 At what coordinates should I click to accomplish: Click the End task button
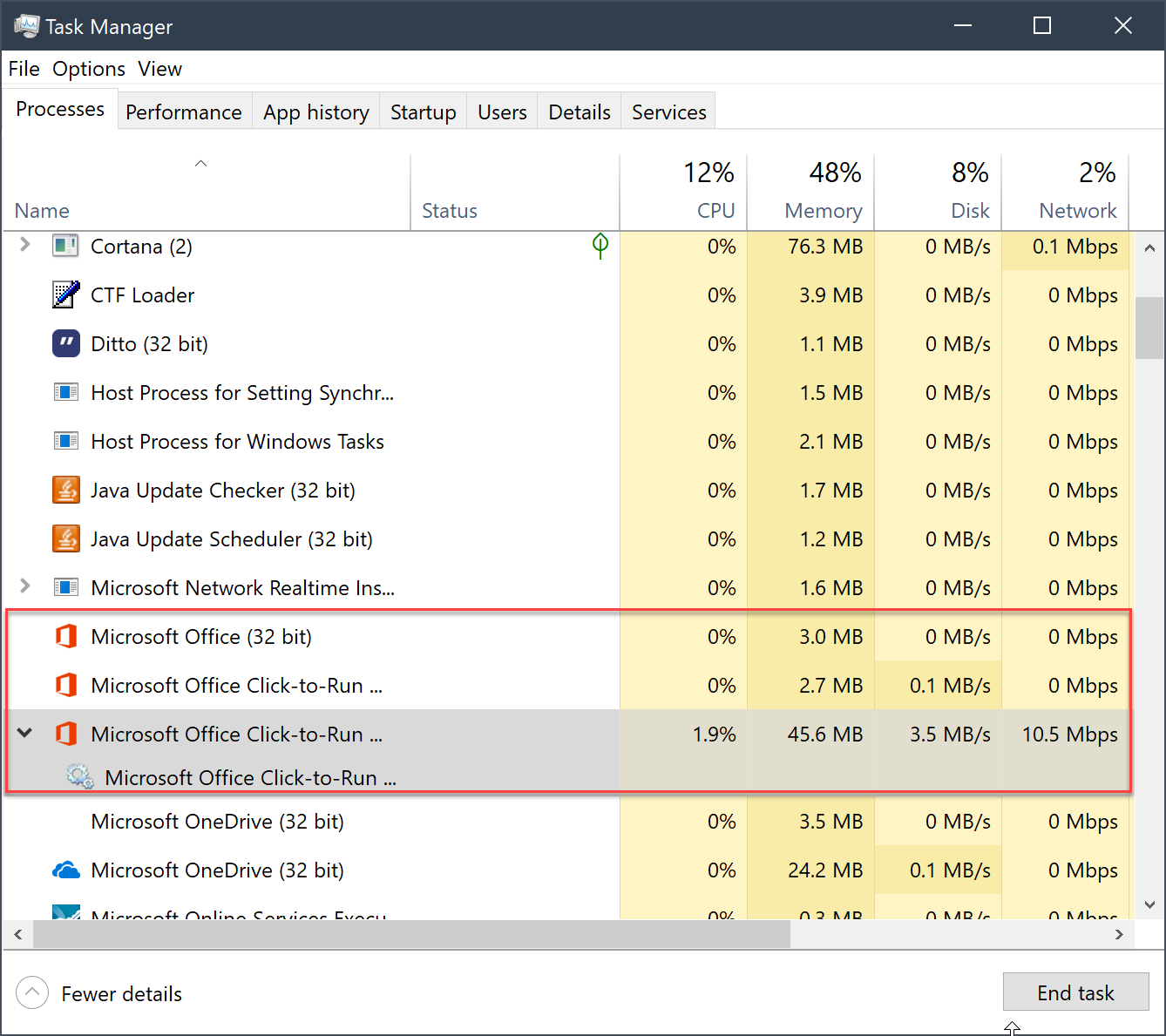pyautogui.click(x=1075, y=992)
